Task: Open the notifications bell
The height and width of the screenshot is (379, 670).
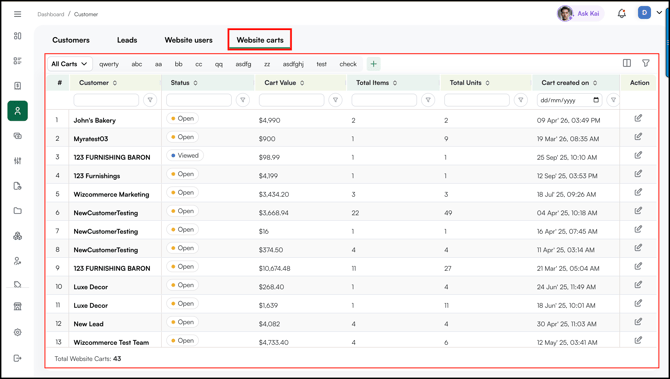Action: click(x=622, y=14)
